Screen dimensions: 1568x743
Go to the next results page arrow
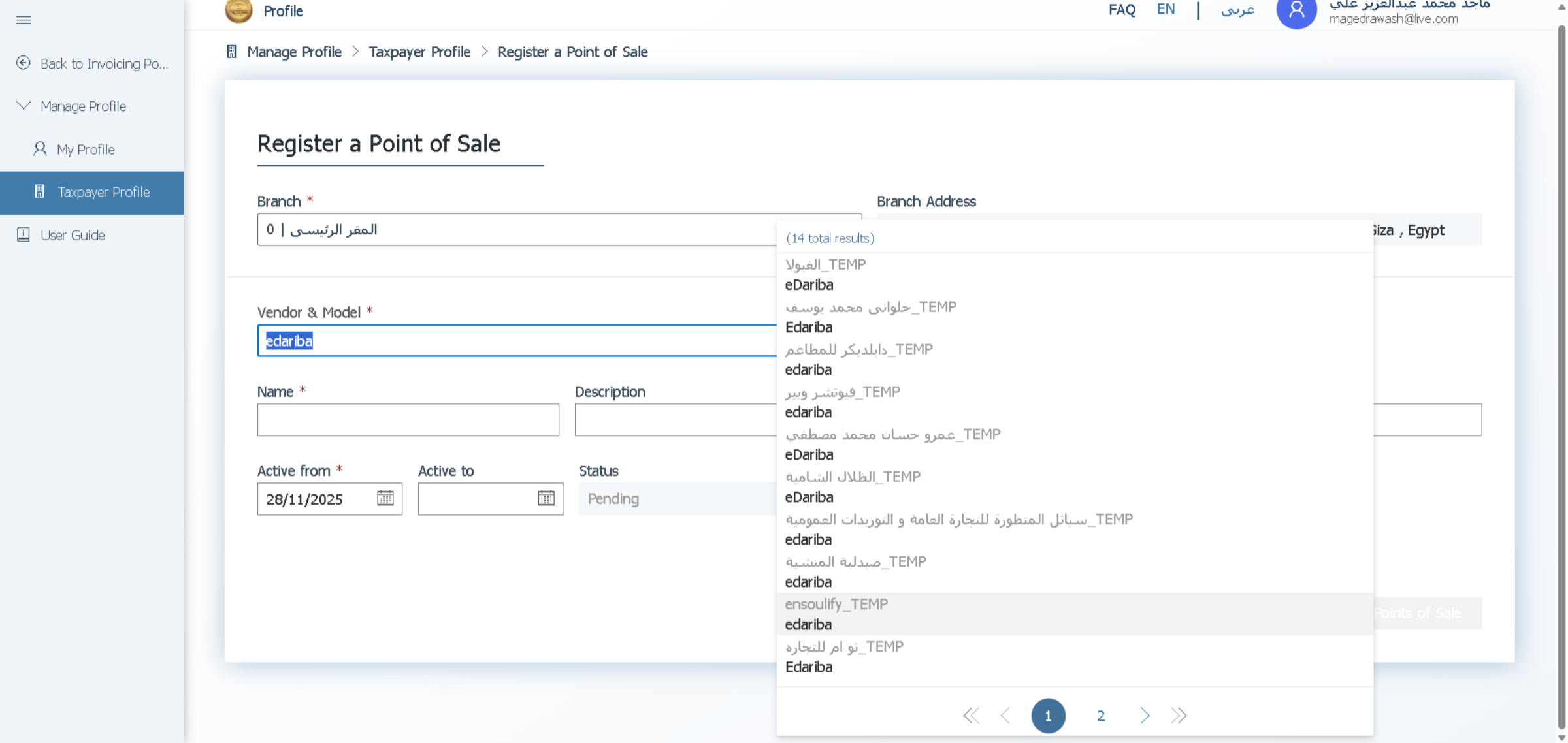pyautogui.click(x=1145, y=716)
